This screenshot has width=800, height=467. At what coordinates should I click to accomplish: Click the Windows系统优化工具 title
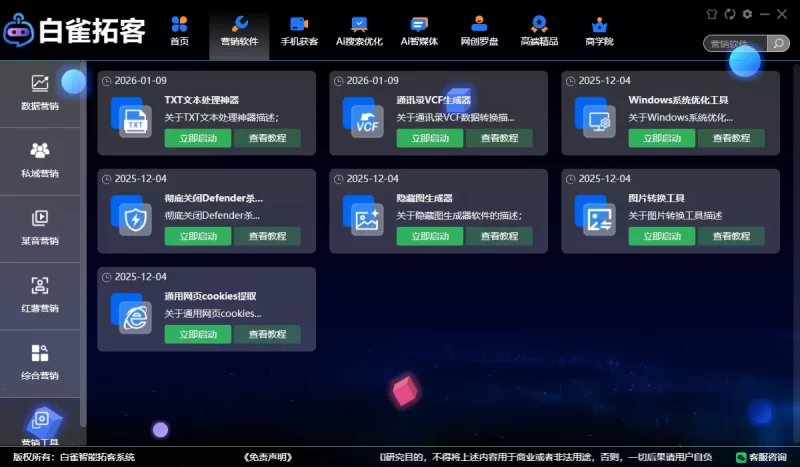pos(678,100)
